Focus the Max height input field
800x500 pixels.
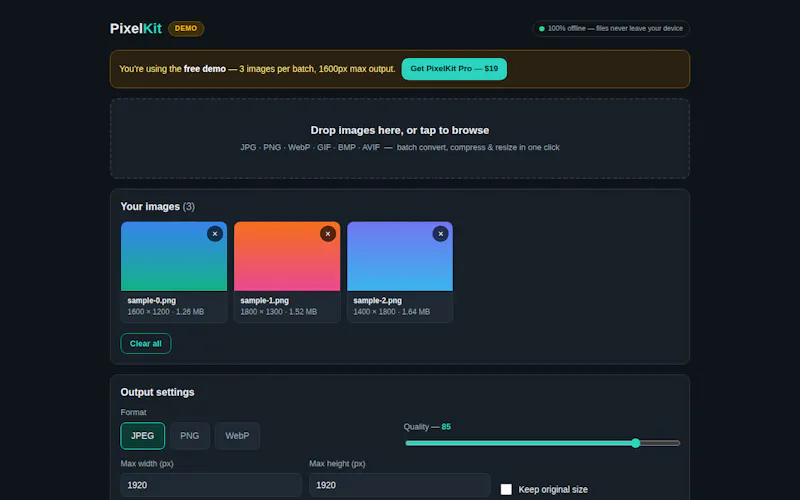click(399, 485)
